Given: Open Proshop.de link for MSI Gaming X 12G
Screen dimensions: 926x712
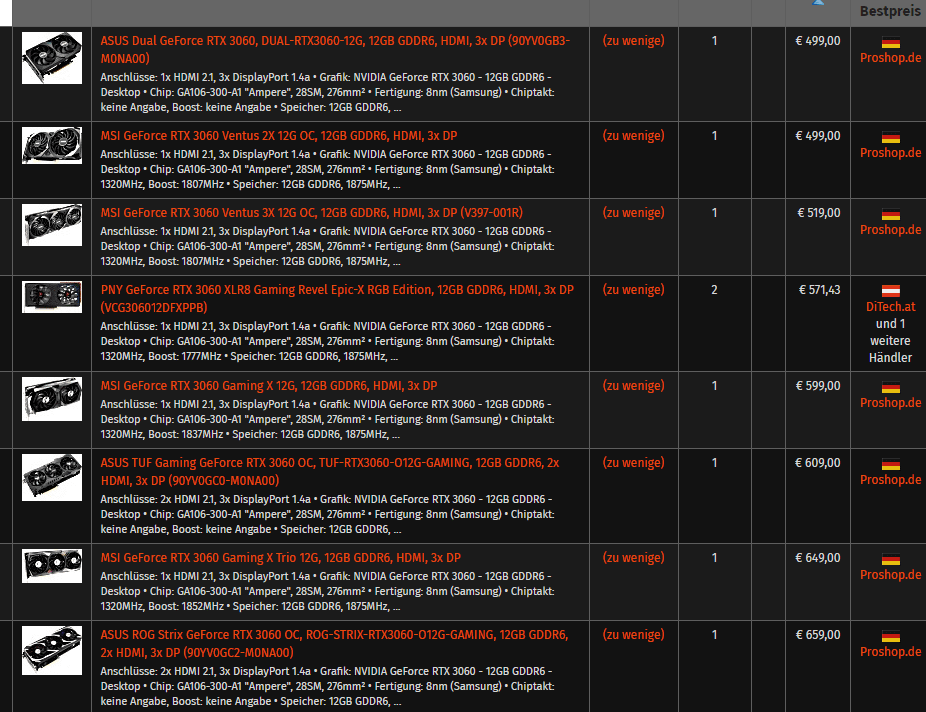Looking at the screenshot, I should pos(890,403).
